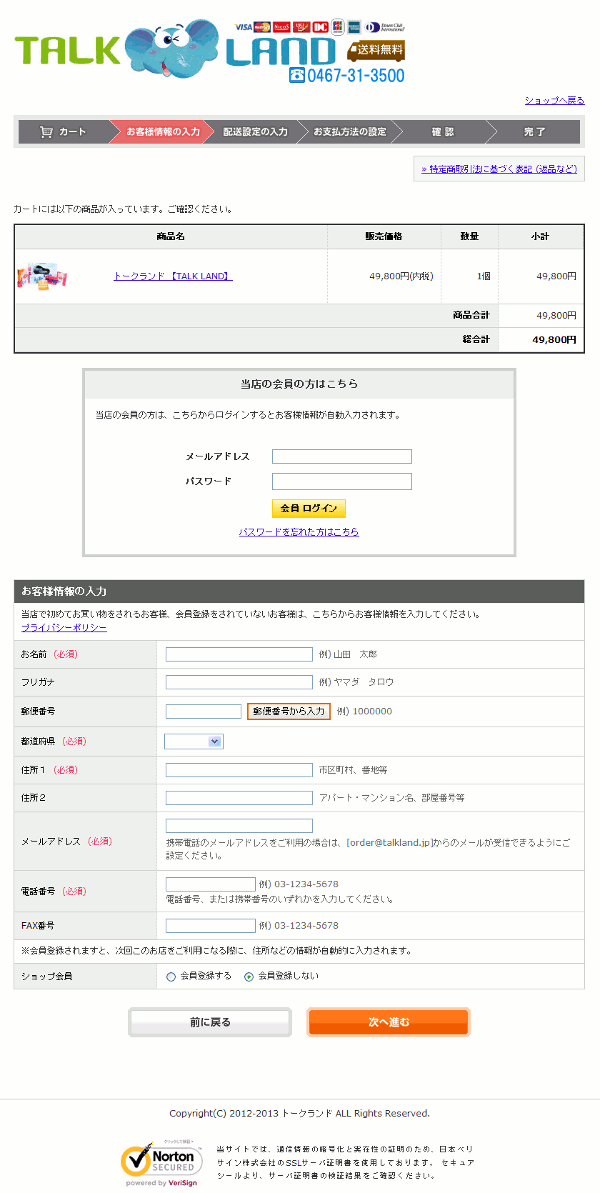The image size is (600, 1193).
Task: Focus the 電話番号 input field
Action: pyautogui.click(x=211, y=884)
